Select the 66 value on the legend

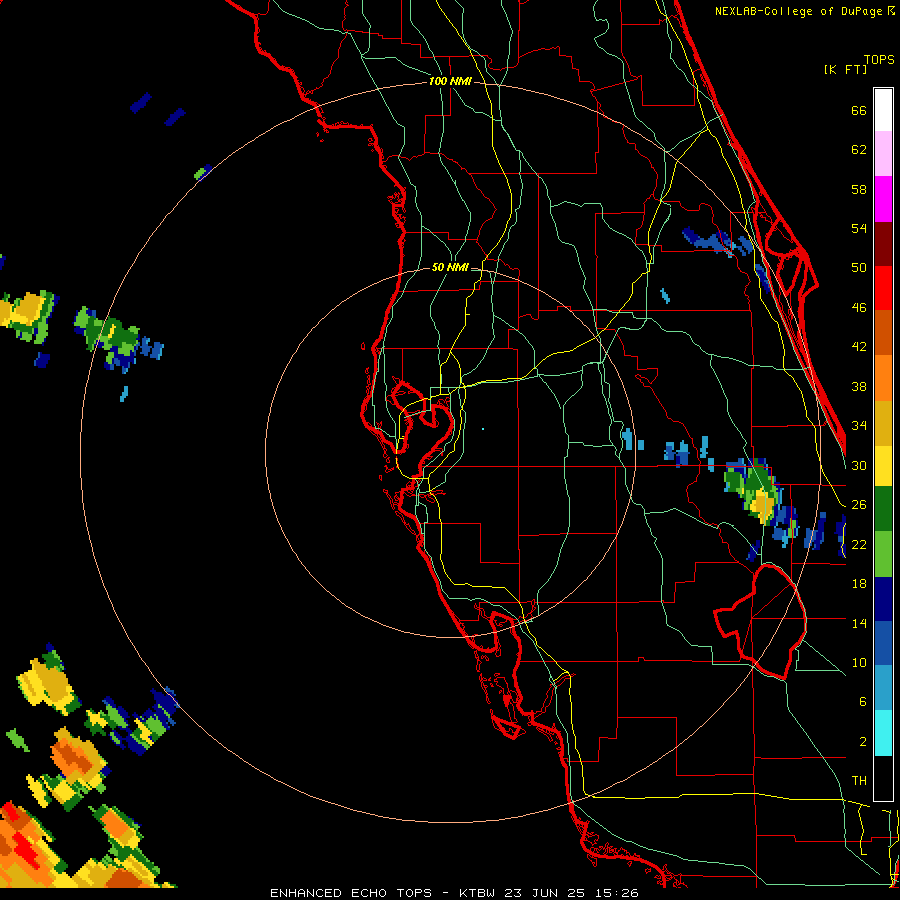pyautogui.click(x=859, y=111)
